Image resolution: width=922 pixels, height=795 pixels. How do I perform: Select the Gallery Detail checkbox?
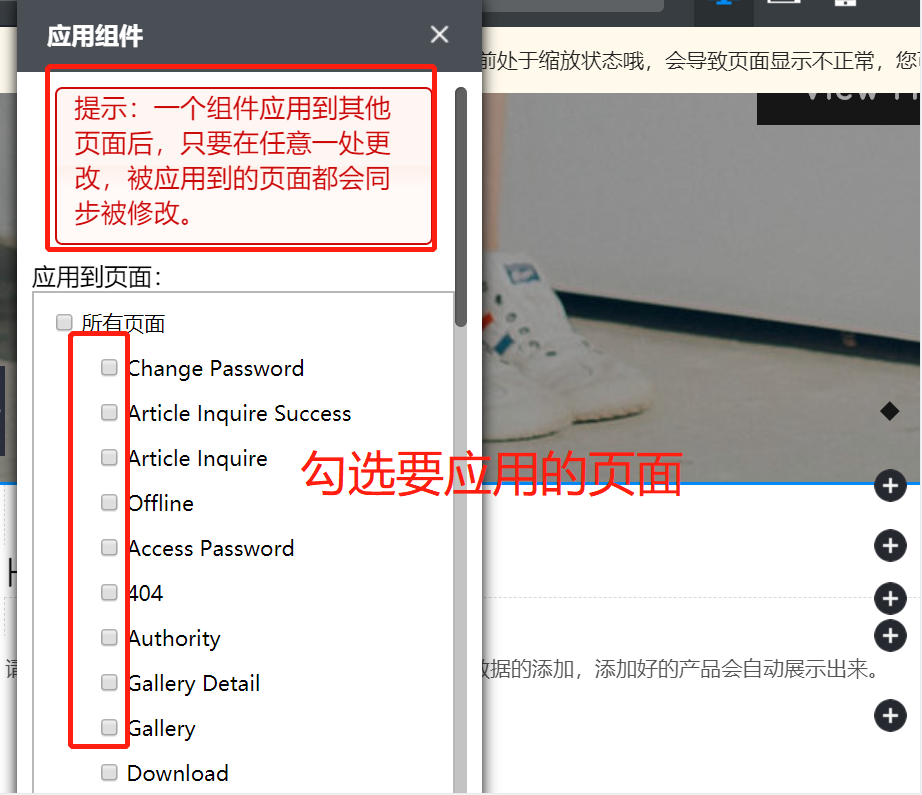coord(109,682)
